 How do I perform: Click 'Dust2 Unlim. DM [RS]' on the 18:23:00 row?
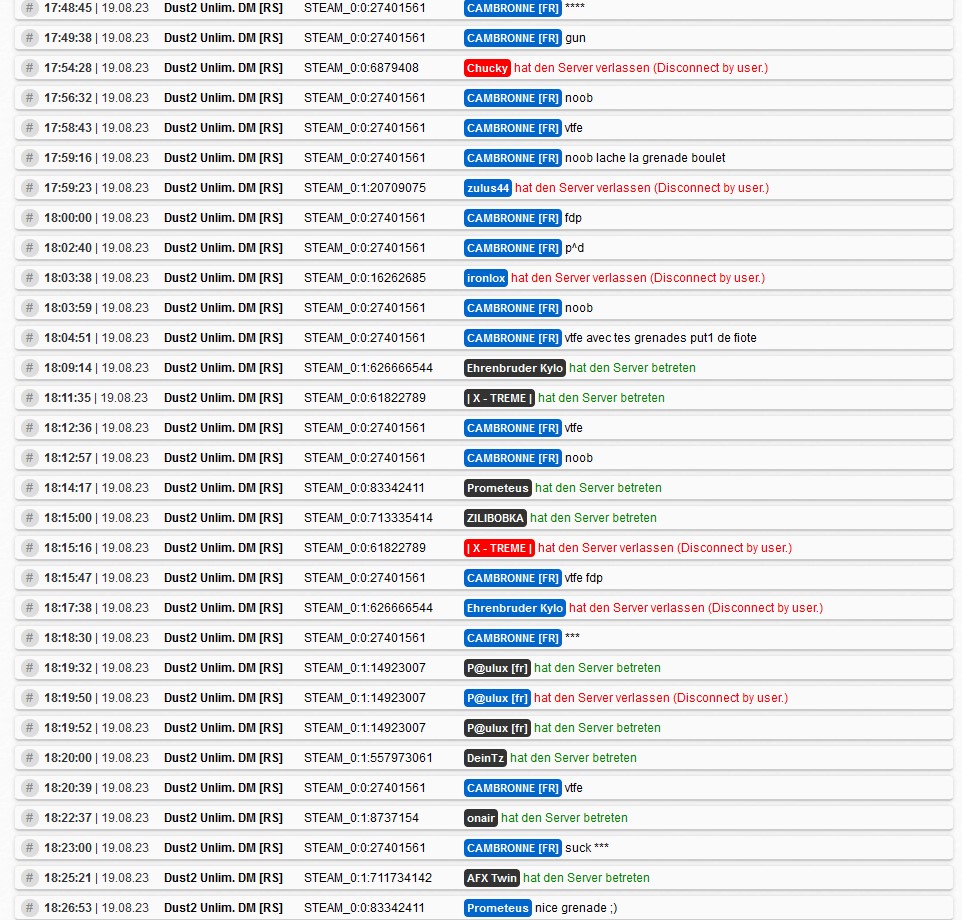[223, 849]
